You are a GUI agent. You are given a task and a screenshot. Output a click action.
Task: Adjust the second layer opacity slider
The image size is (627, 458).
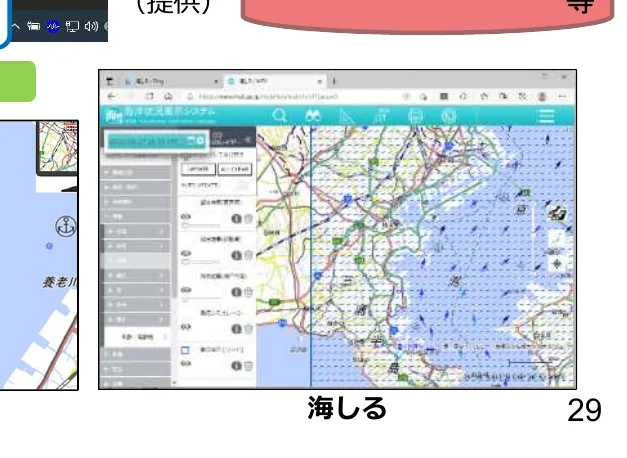pyautogui.click(x=201, y=262)
